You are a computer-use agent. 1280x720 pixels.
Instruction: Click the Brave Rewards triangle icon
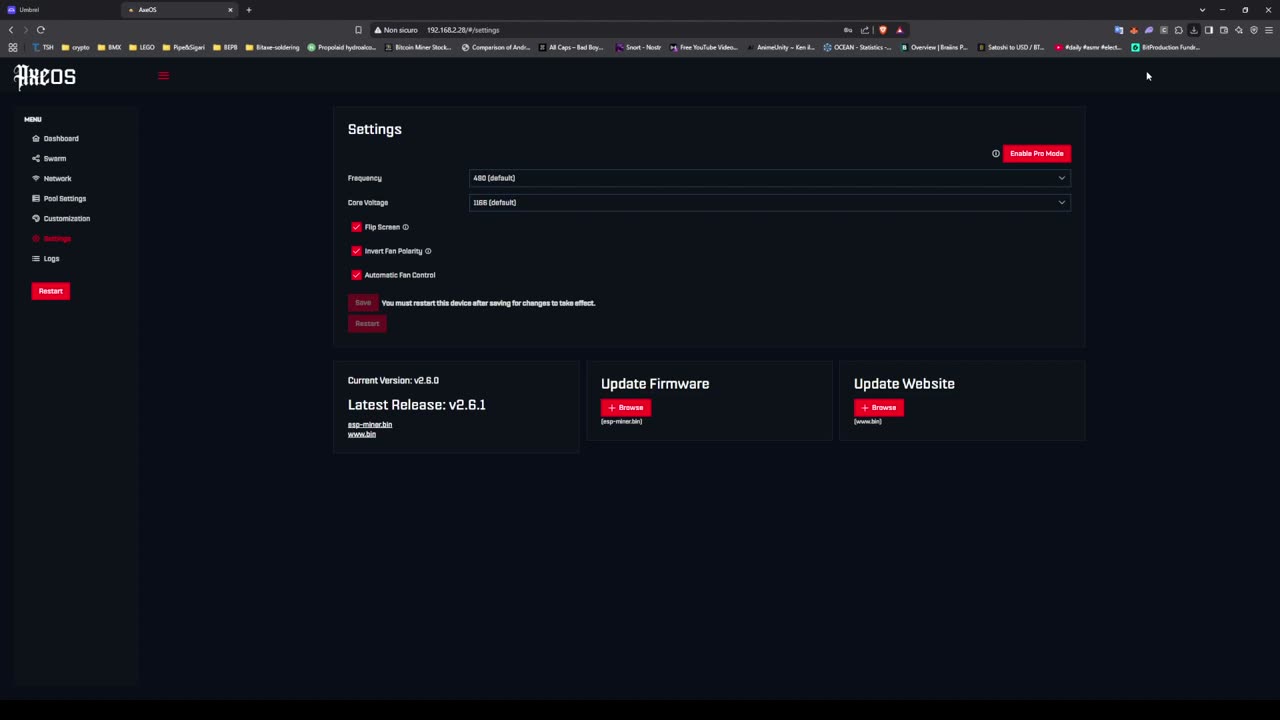click(899, 30)
